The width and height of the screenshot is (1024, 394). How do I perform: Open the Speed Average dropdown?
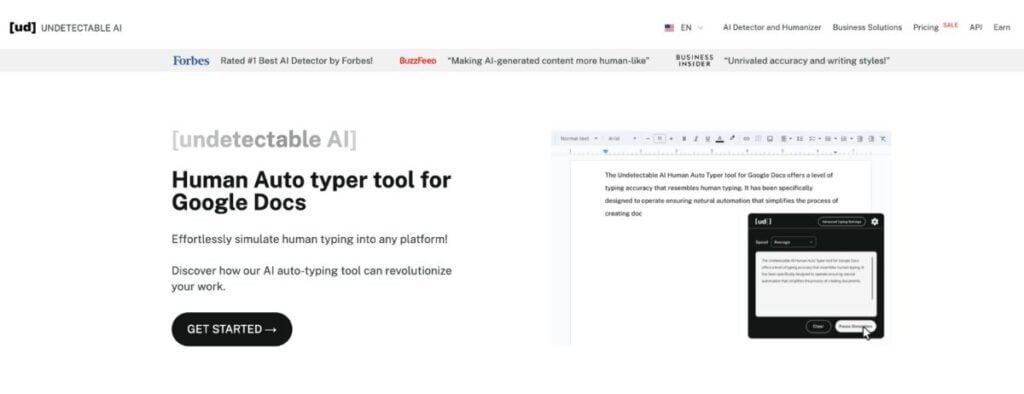(x=793, y=242)
